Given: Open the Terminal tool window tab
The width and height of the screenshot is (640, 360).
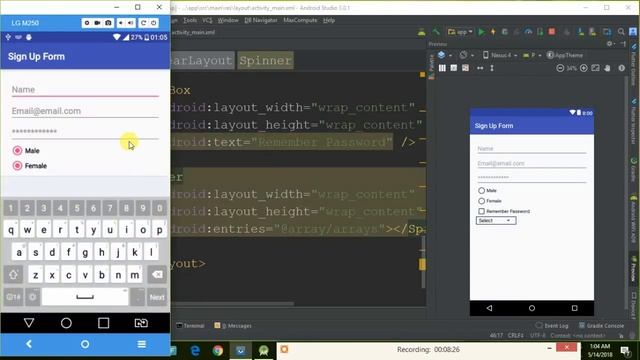Looking at the screenshot, I should (190, 326).
